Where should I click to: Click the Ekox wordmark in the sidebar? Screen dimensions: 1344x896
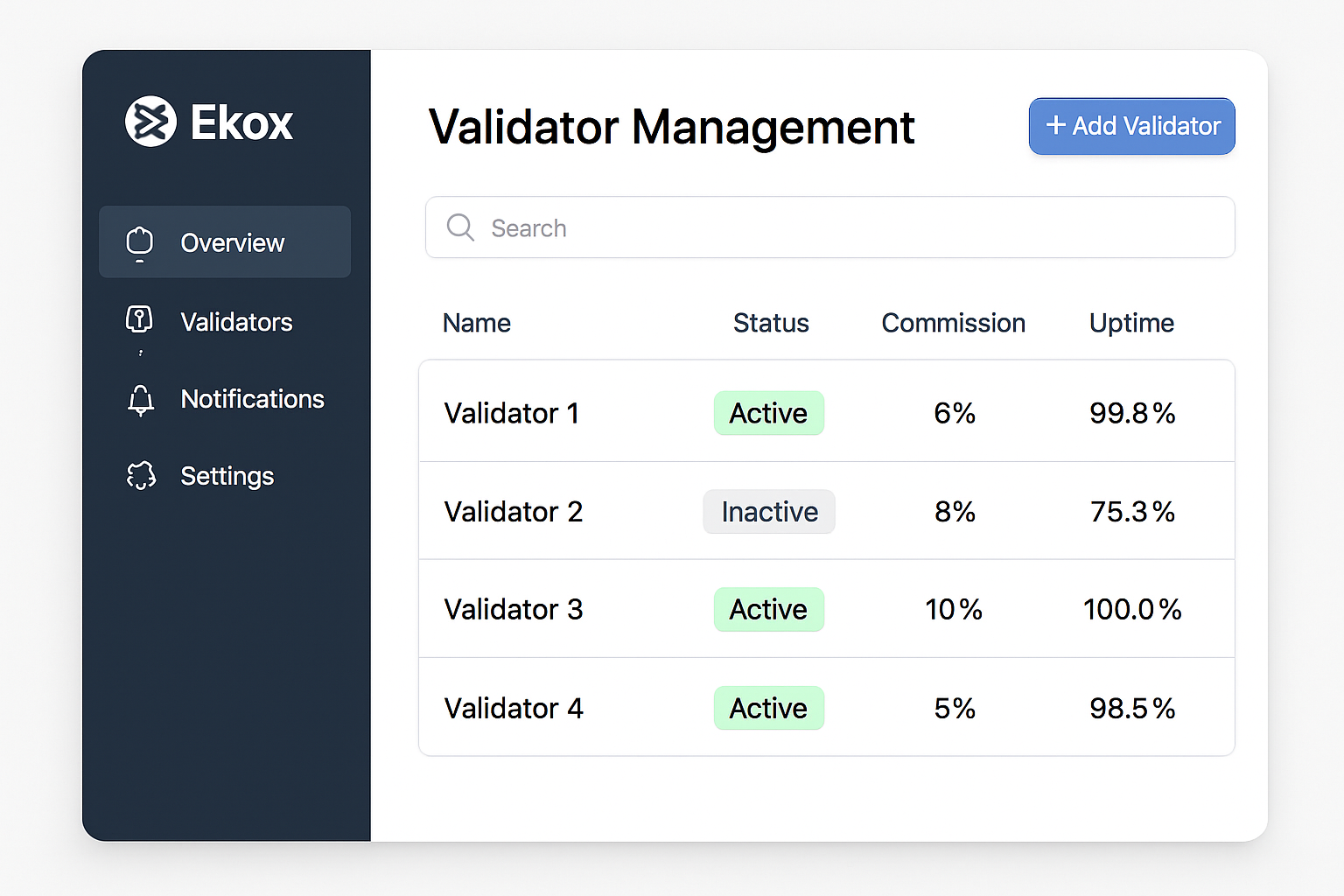pos(241,122)
